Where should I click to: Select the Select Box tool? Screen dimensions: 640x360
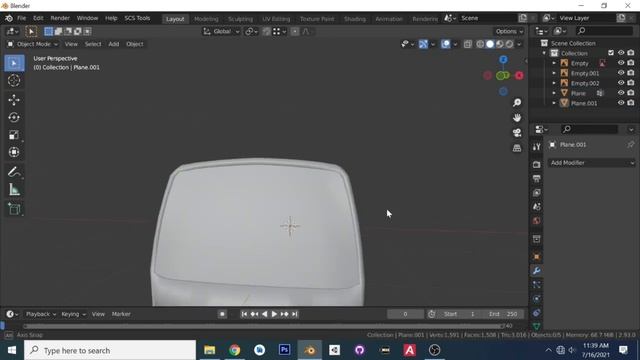(14, 63)
